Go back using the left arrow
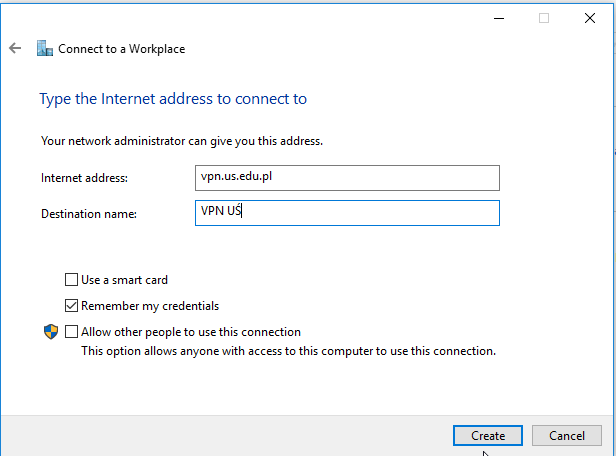This screenshot has height=456, width=616. click(15, 48)
